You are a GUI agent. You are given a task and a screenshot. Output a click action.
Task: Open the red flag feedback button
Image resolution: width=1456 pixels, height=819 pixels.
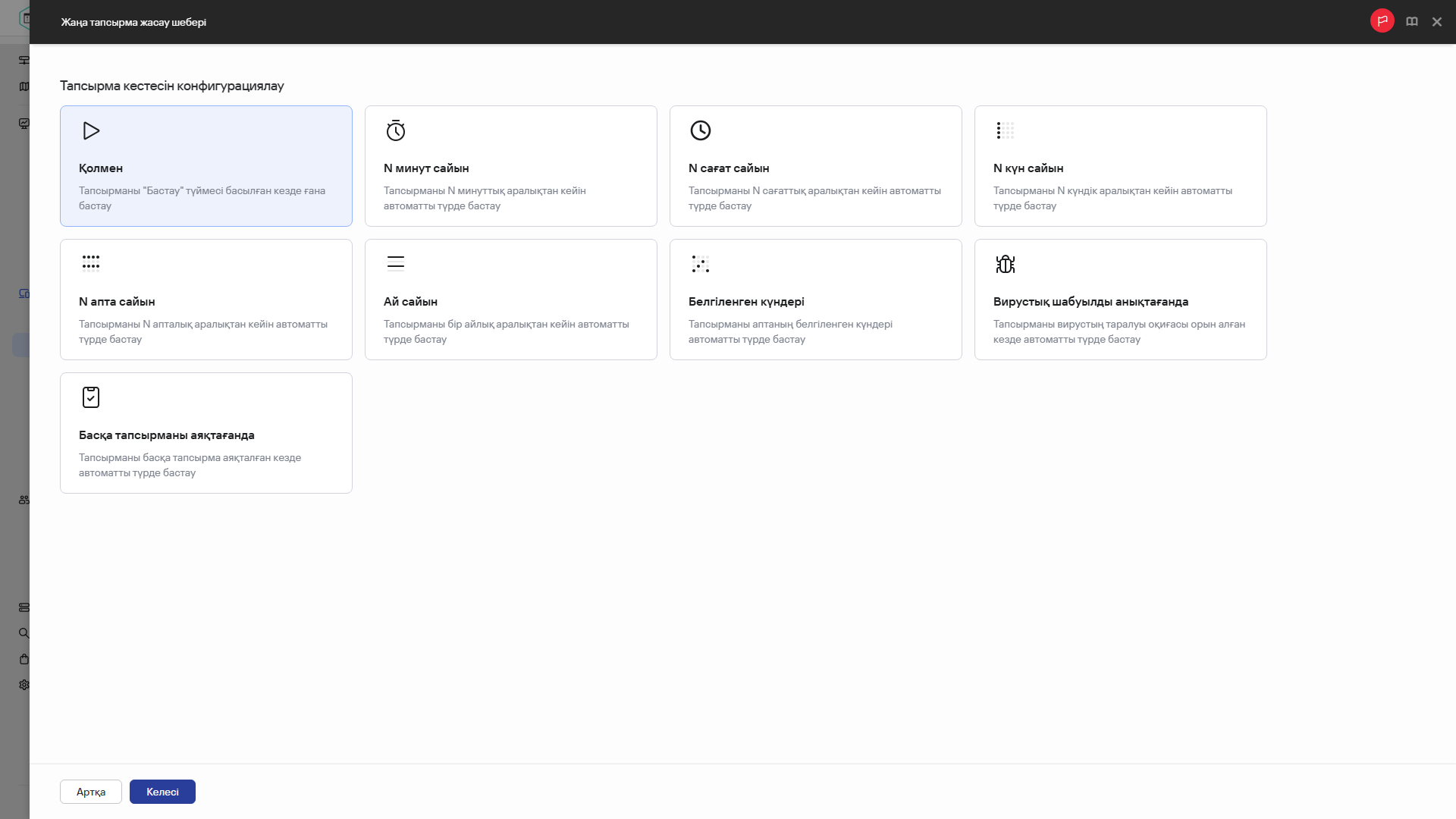[1382, 21]
